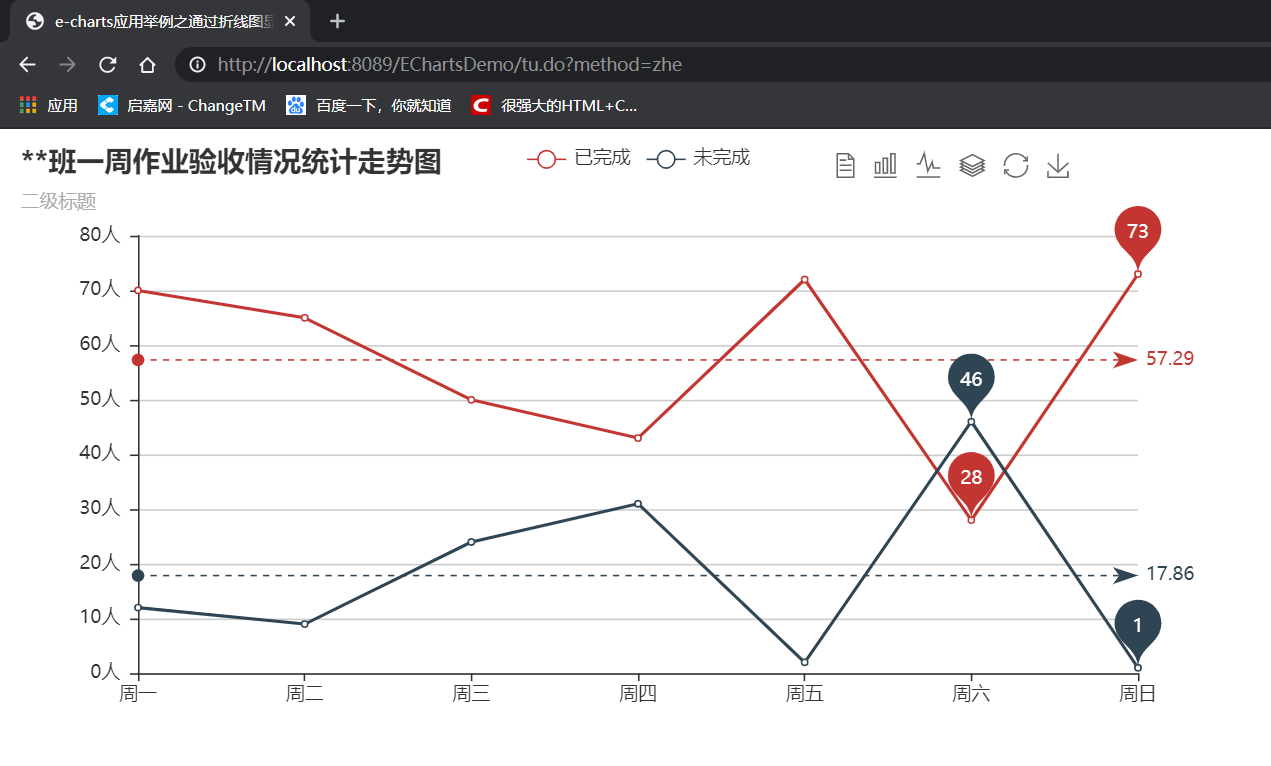Open the 百度一下，你就知道 bookmark

coord(369,105)
